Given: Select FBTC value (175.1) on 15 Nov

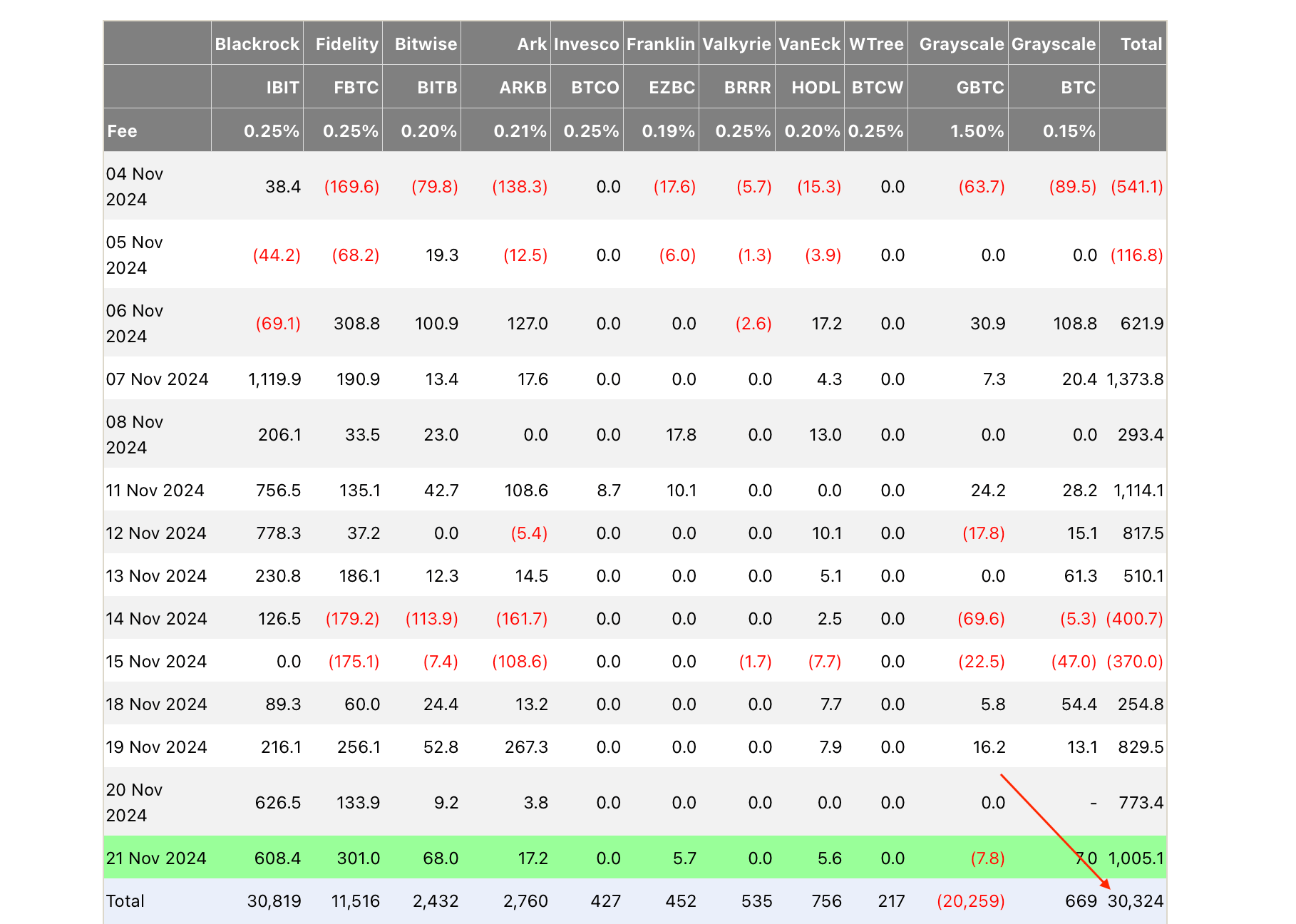Looking at the screenshot, I should [x=354, y=662].
